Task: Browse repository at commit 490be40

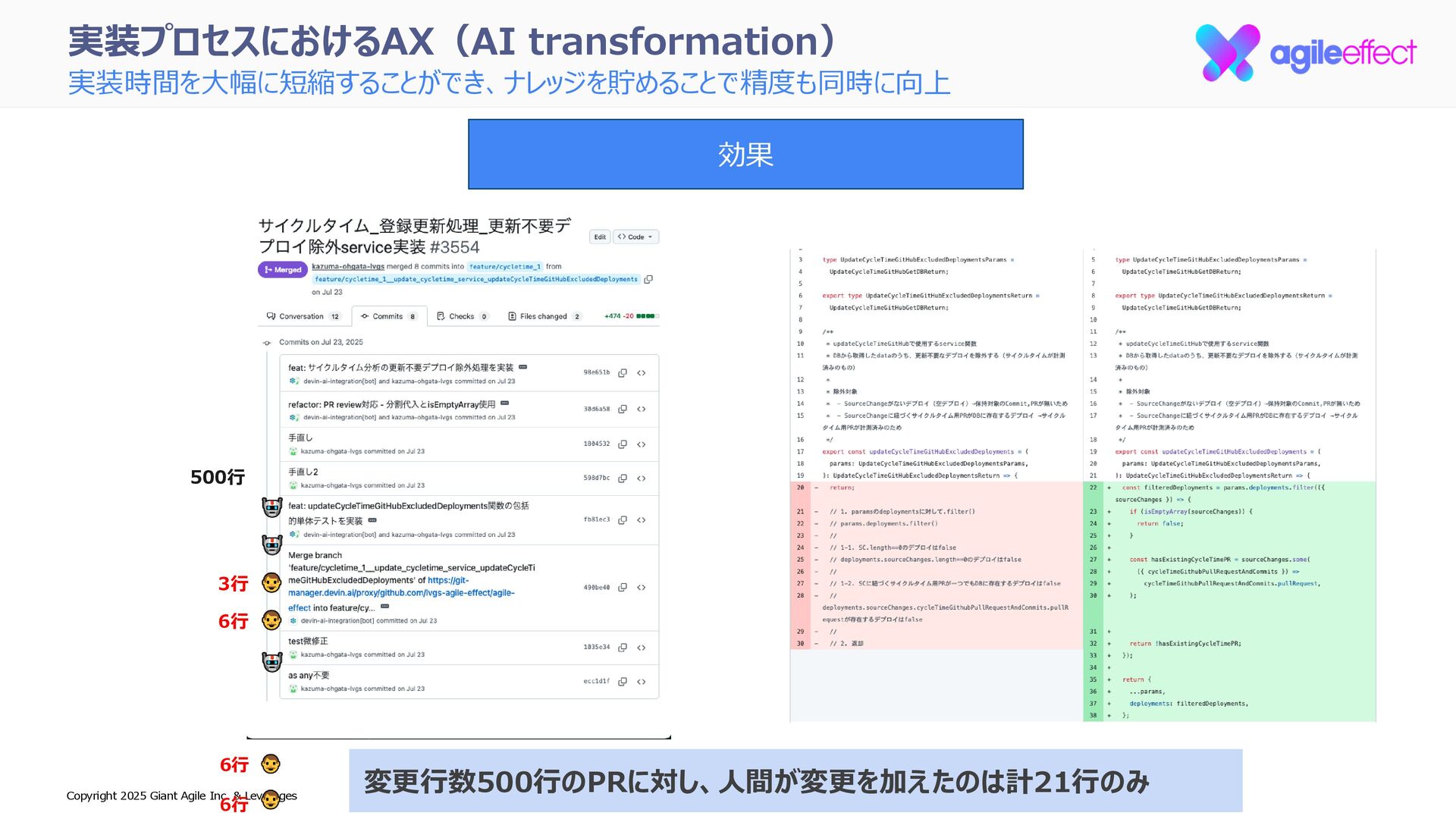Action: [x=642, y=588]
